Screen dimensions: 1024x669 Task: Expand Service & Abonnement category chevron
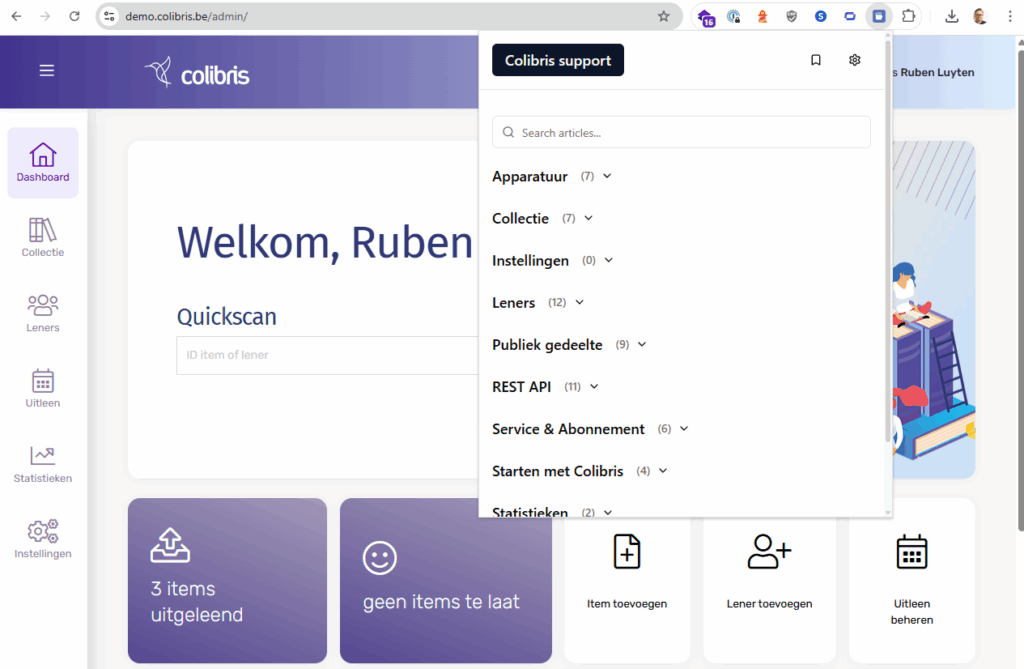click(x=684, y=429)
